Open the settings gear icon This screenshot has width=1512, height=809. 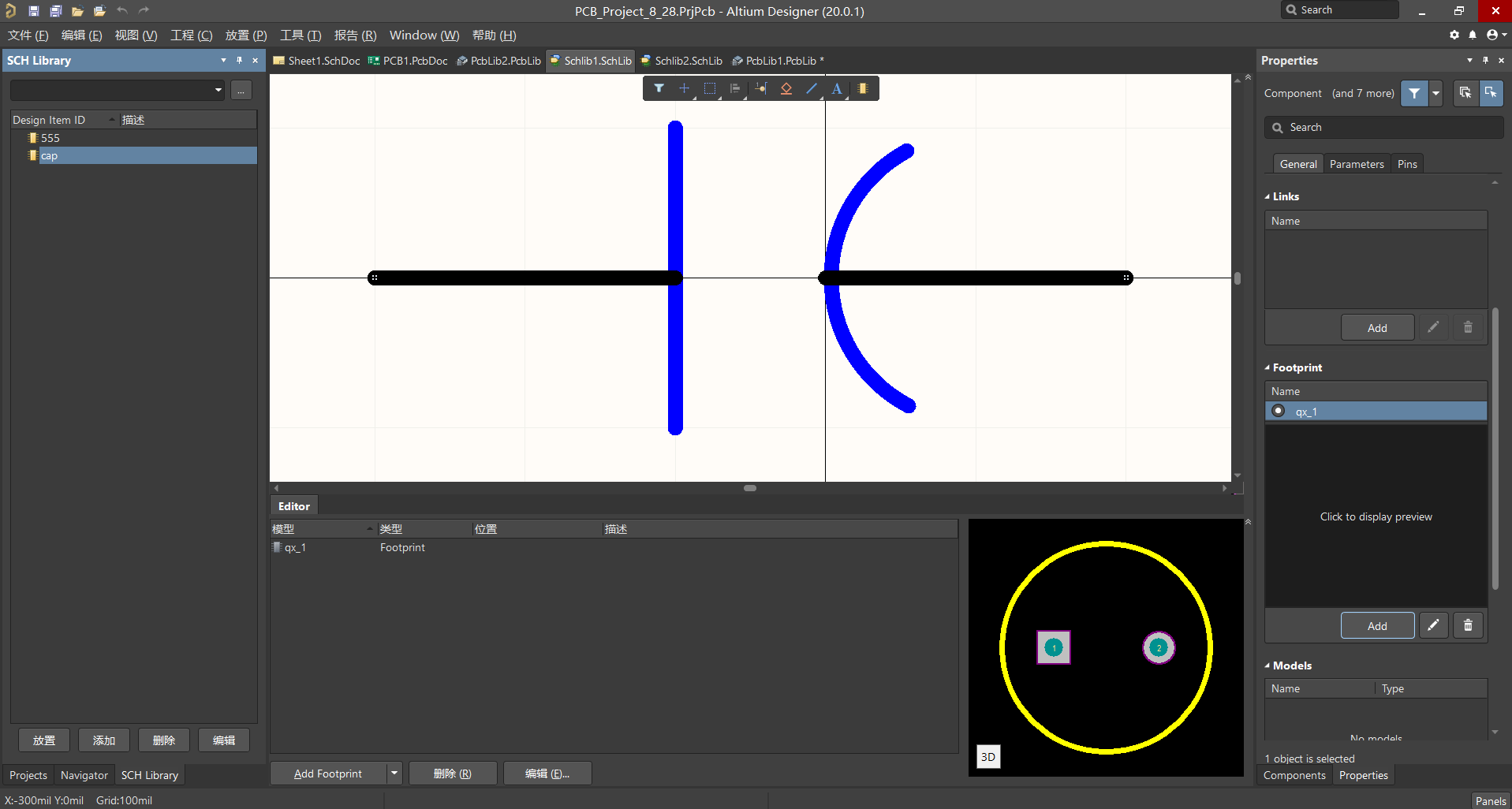pos(1454,35)
